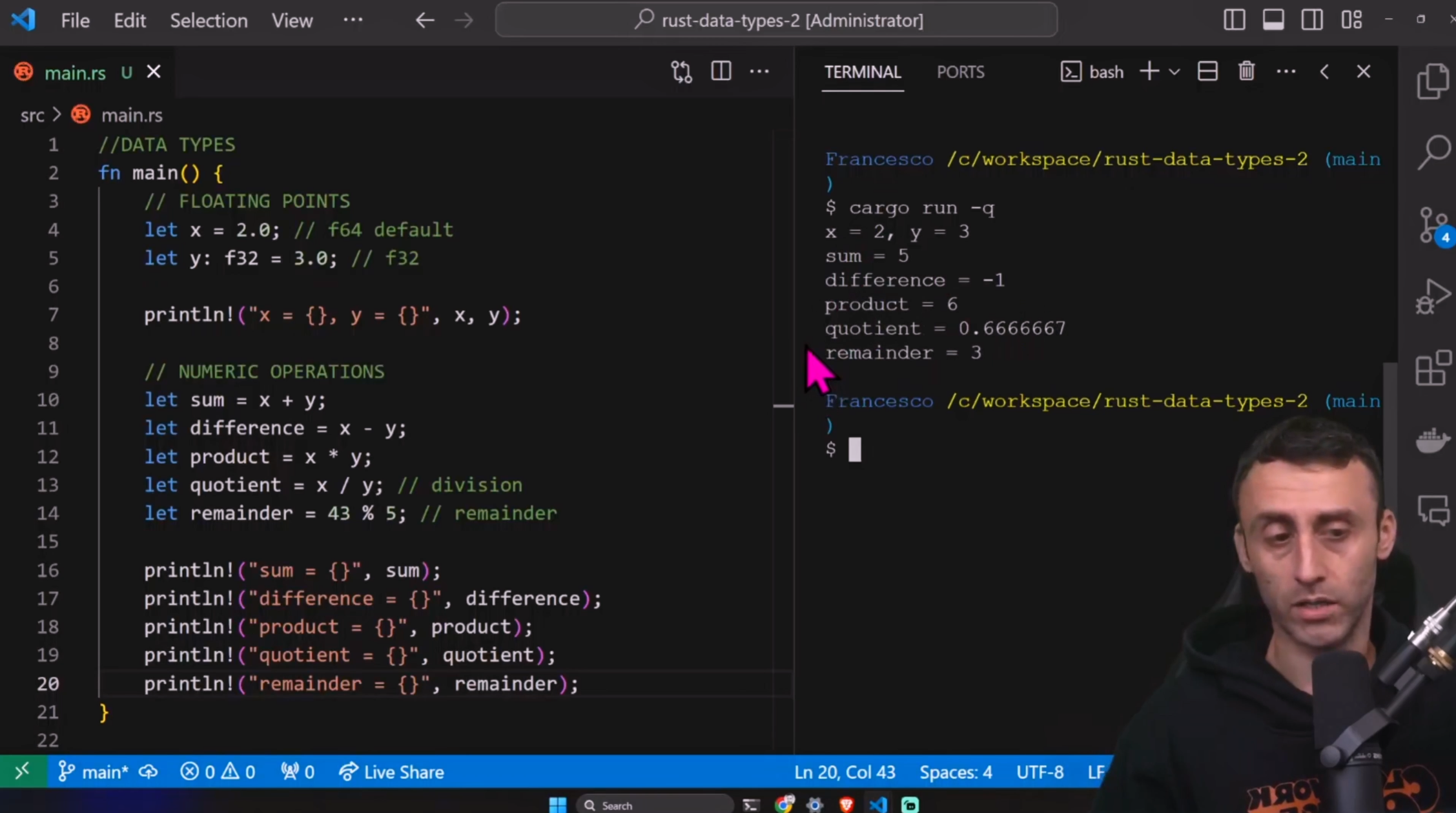Expand the src breadcrumb chevron
The height and width of the screenshot is (813, 1456).
point(56,114)
